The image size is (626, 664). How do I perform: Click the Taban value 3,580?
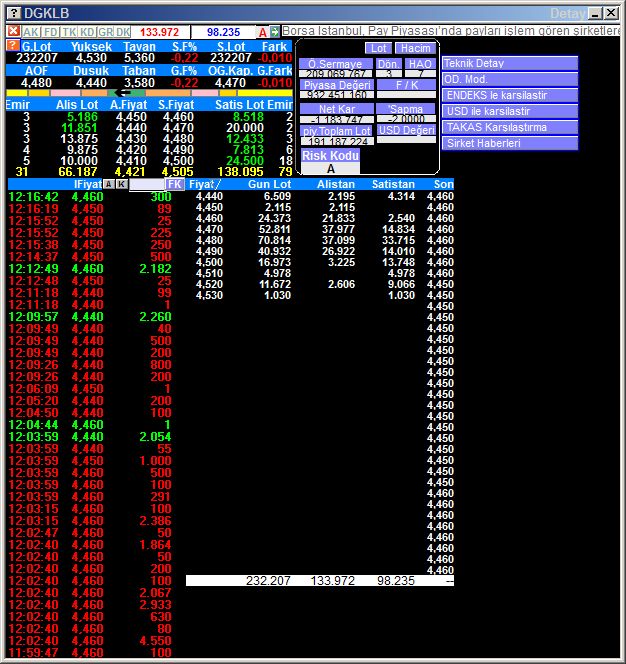(x=139, y=83)
